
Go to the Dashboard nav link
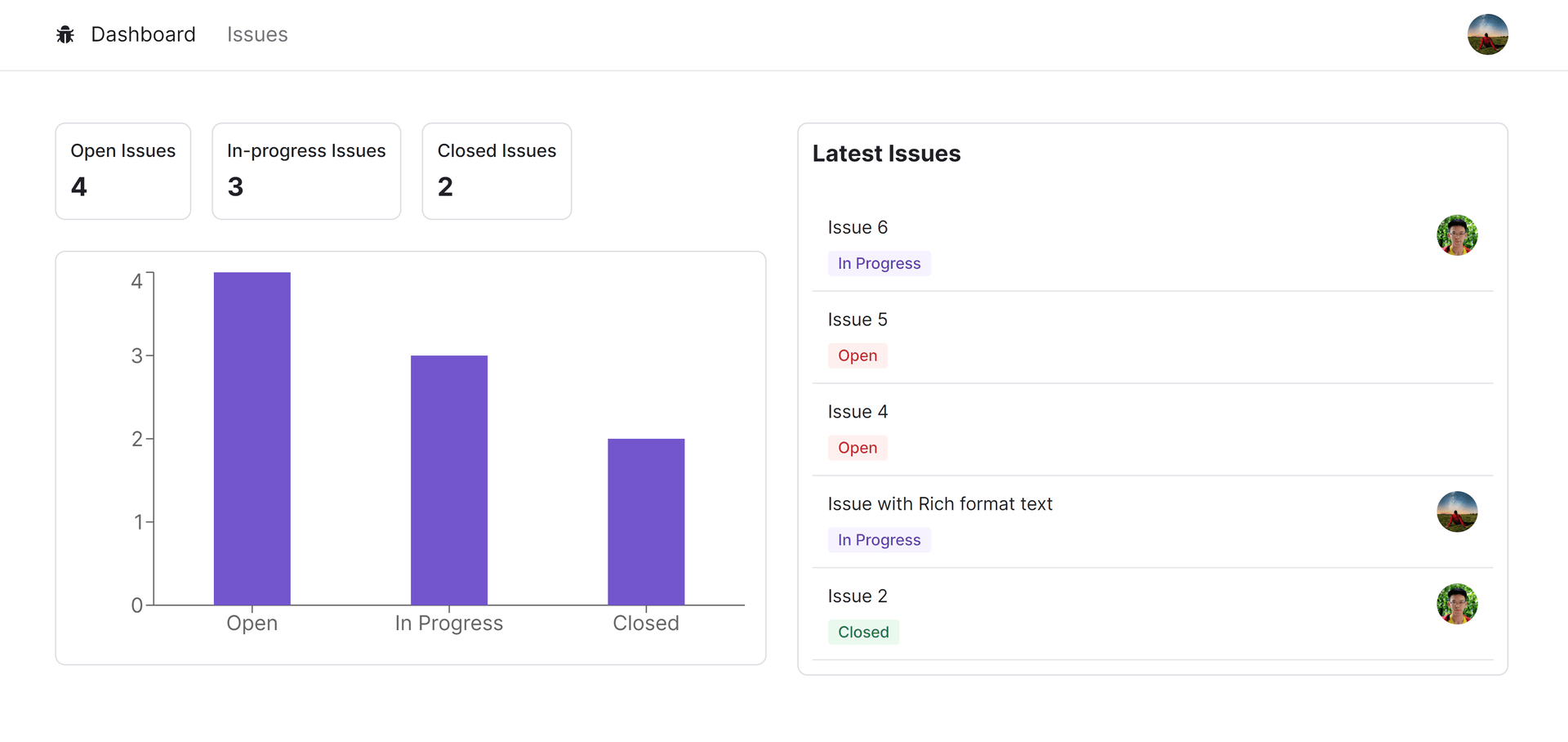pyautogui.click(x=143, y=34)
